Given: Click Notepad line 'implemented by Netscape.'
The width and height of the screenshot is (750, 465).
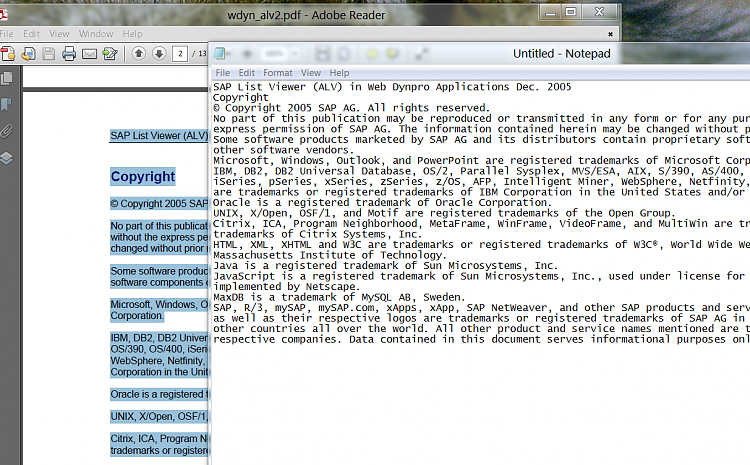Looking at the screenshot, I should (287, 287).
